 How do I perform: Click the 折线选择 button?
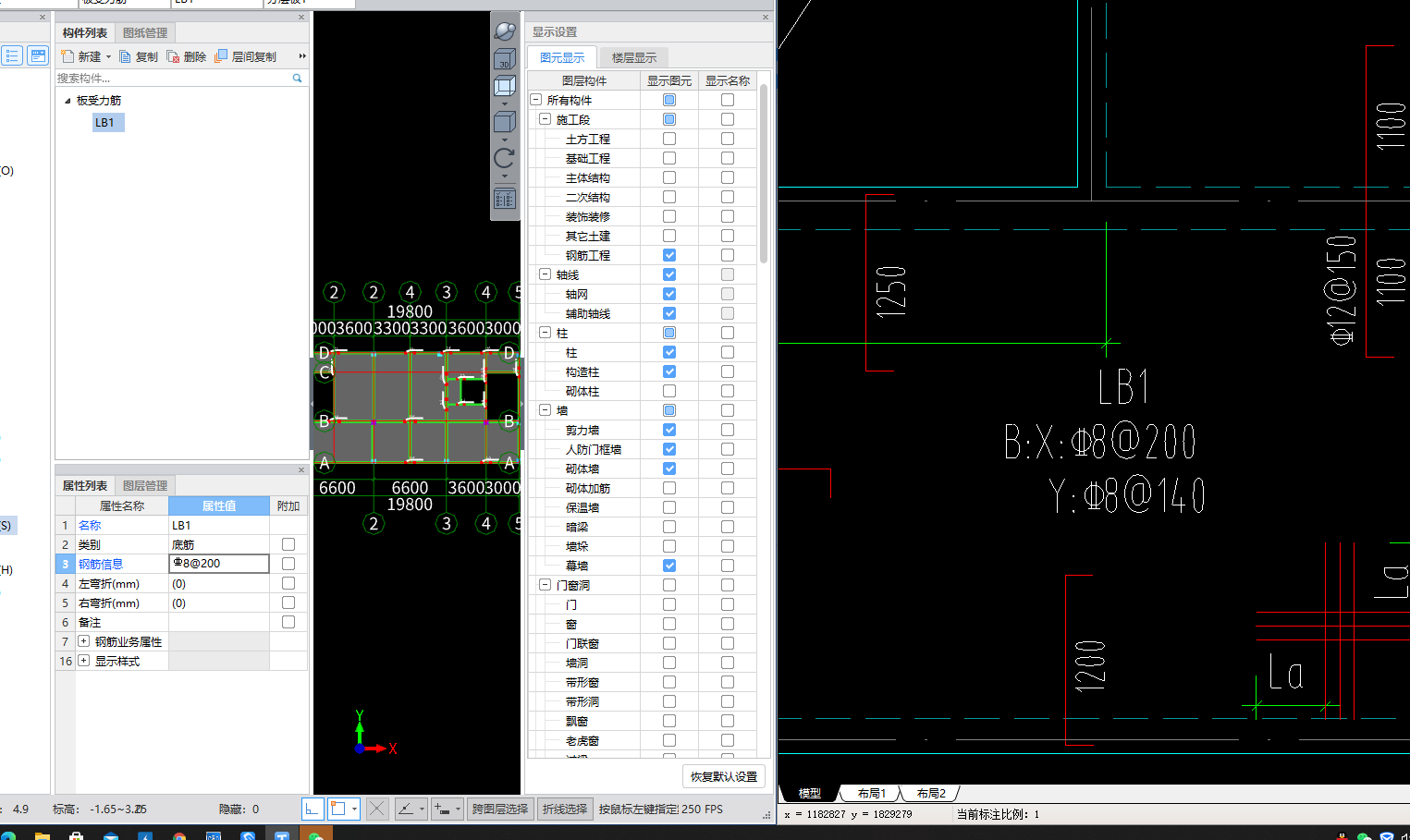(565, 809)
